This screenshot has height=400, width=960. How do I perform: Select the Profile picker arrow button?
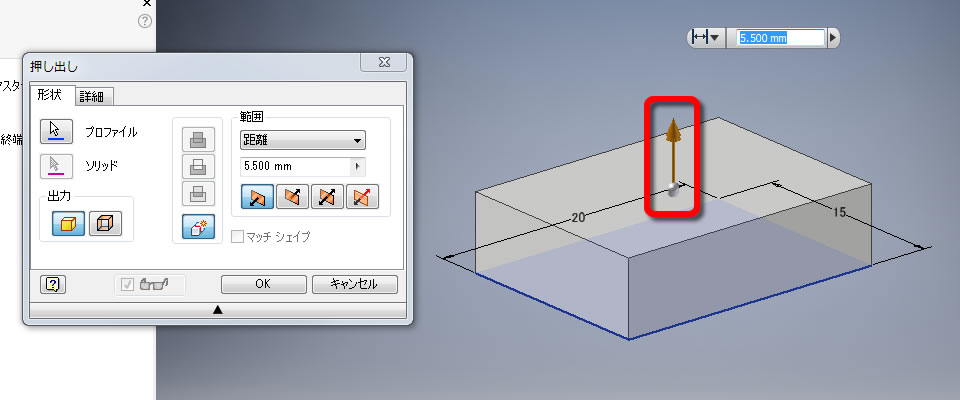click(x=56, y=131)
